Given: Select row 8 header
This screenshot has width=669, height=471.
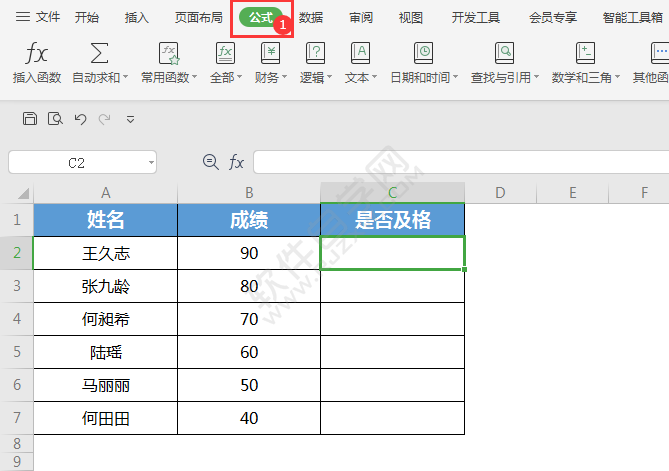Looking at the screenshot, I should pyautogui.click(x=17, y=444).
